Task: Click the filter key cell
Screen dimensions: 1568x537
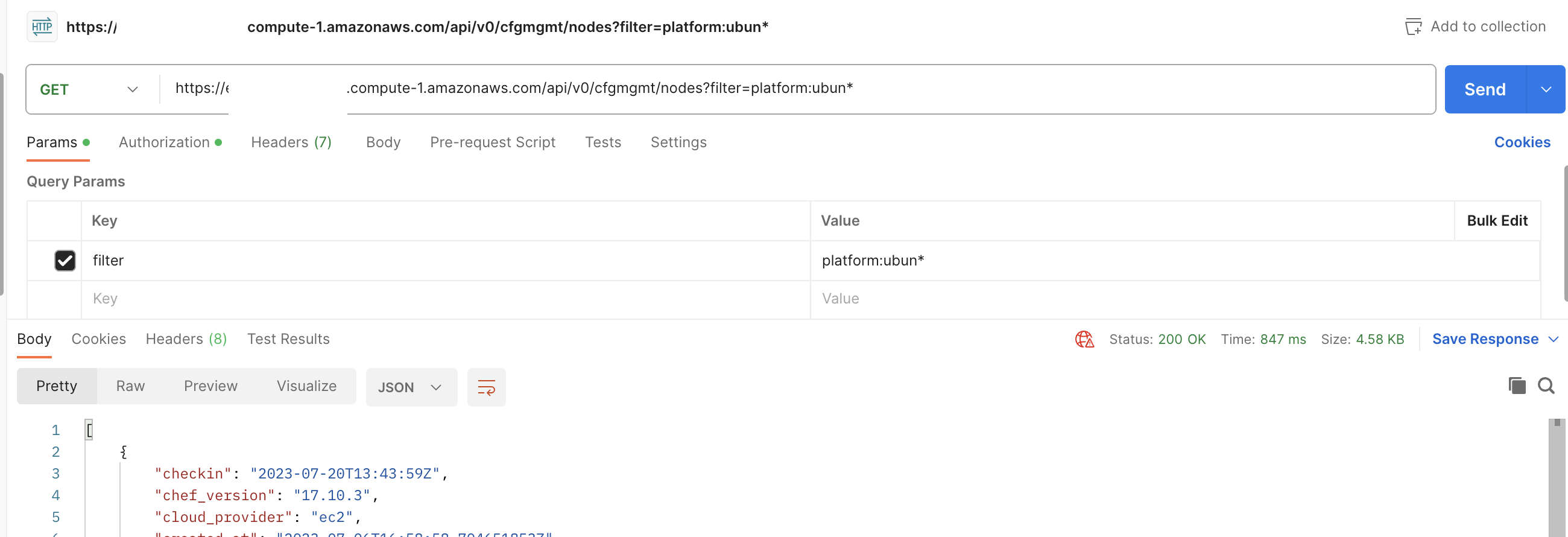Action: coord(446,261)
